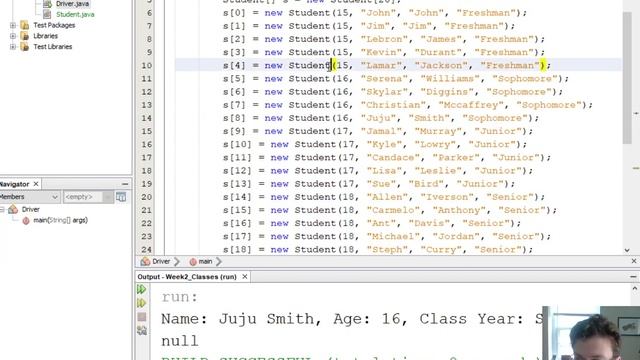
Task: Close the Output - Week2_Classes (run) tab
Action: click(x=244, y=277)
